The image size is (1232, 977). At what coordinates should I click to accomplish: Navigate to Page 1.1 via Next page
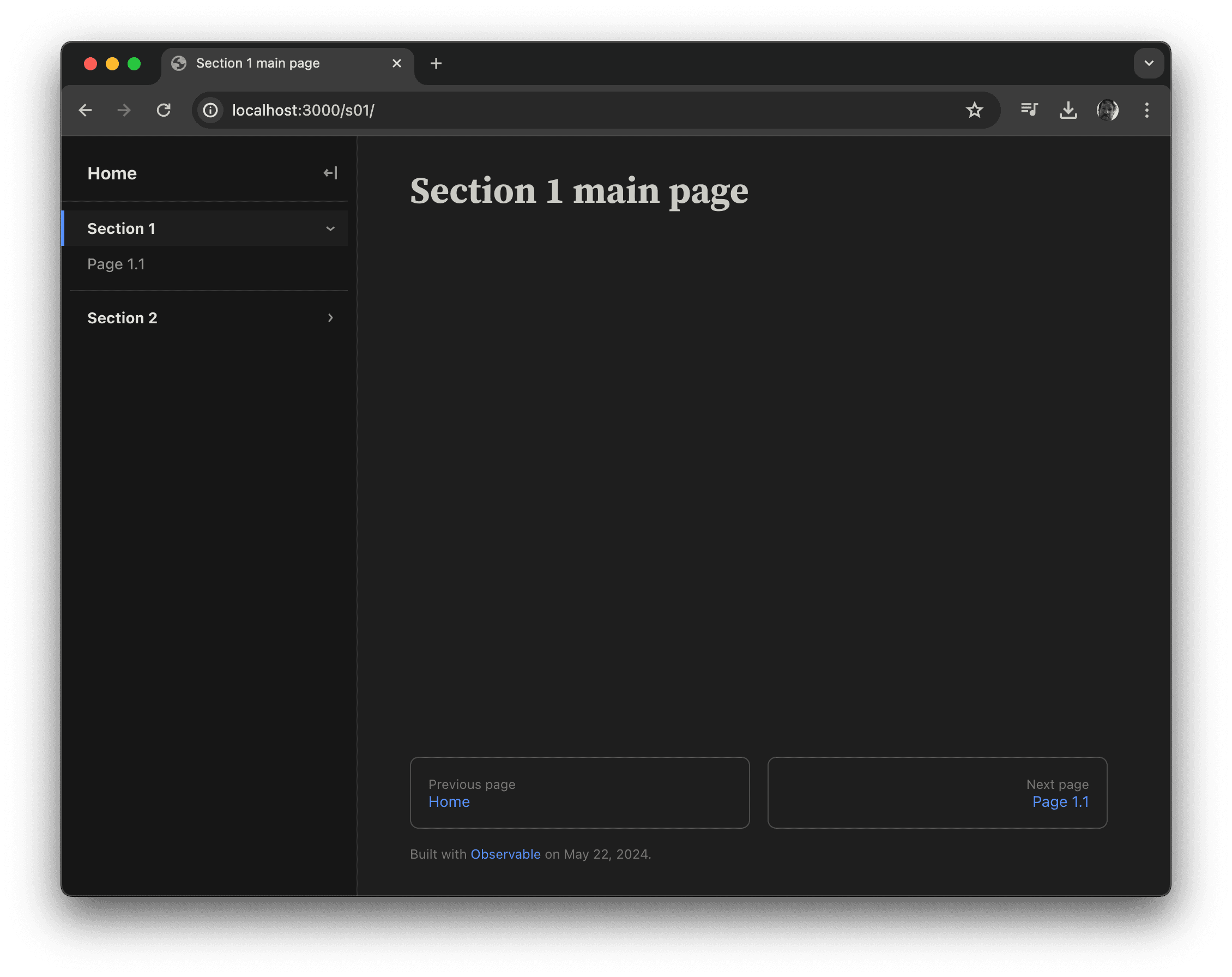click(1061, 801)
